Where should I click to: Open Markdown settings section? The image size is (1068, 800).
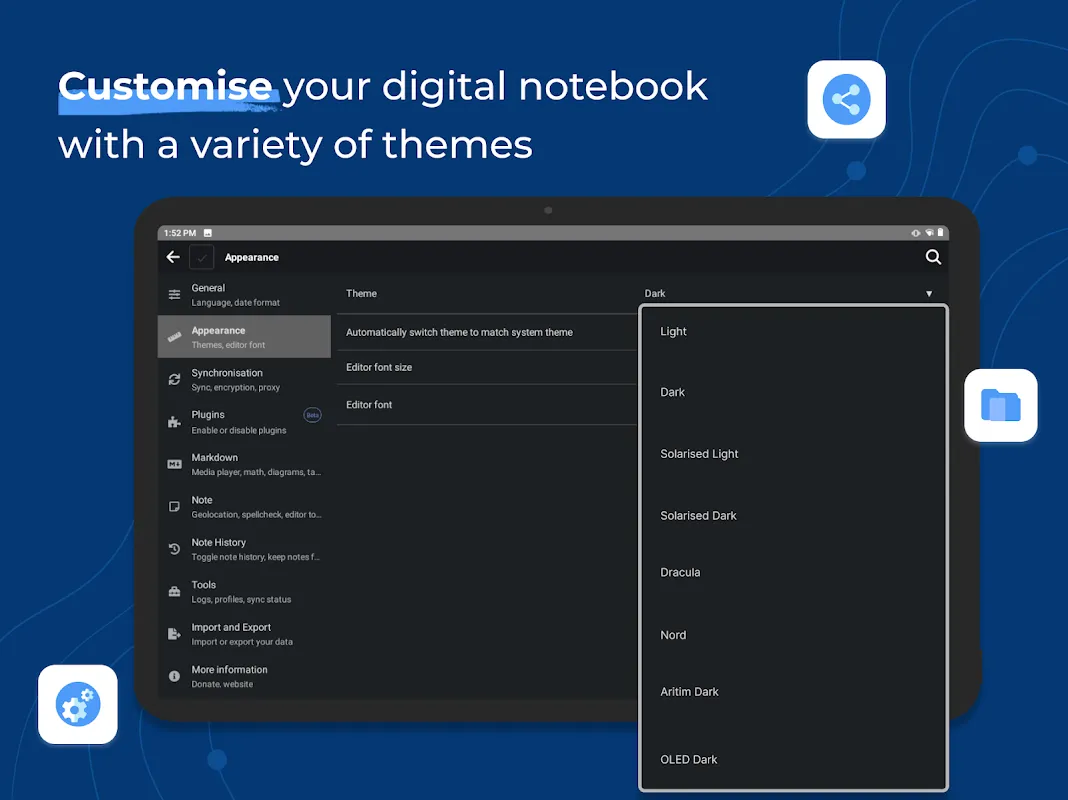[244, 464]
